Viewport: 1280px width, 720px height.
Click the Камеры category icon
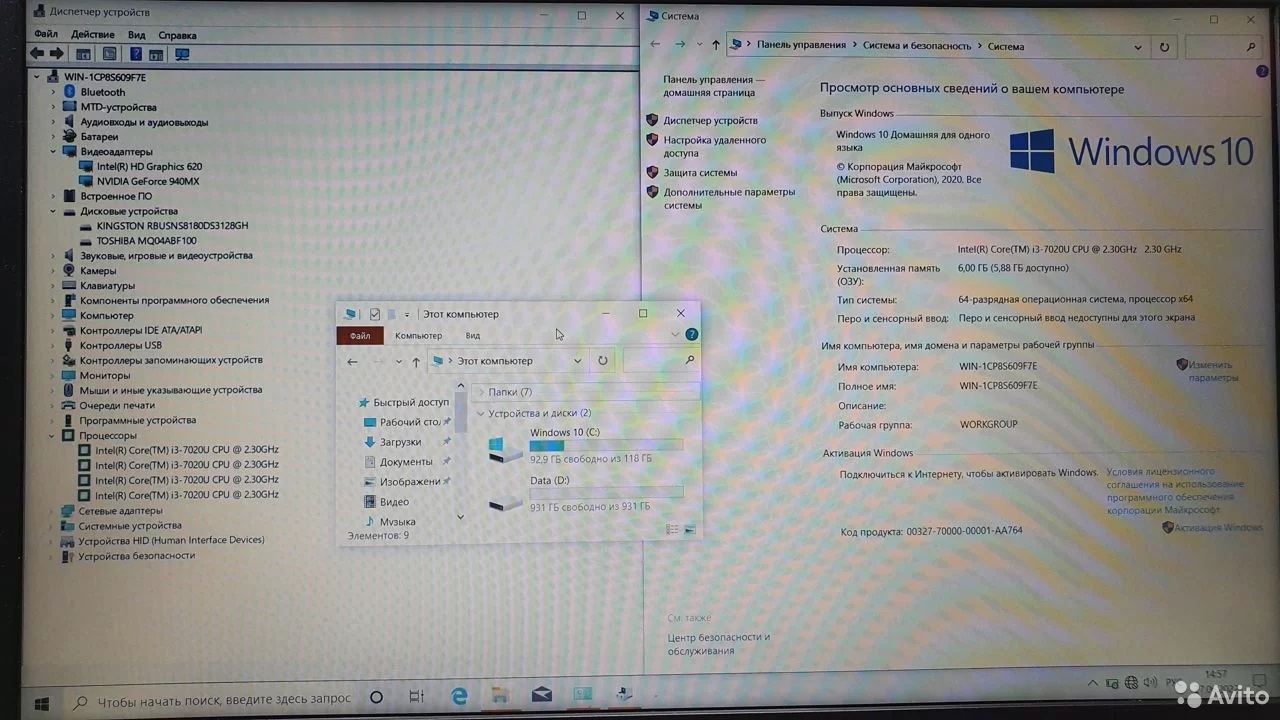[x=69, y=270]
